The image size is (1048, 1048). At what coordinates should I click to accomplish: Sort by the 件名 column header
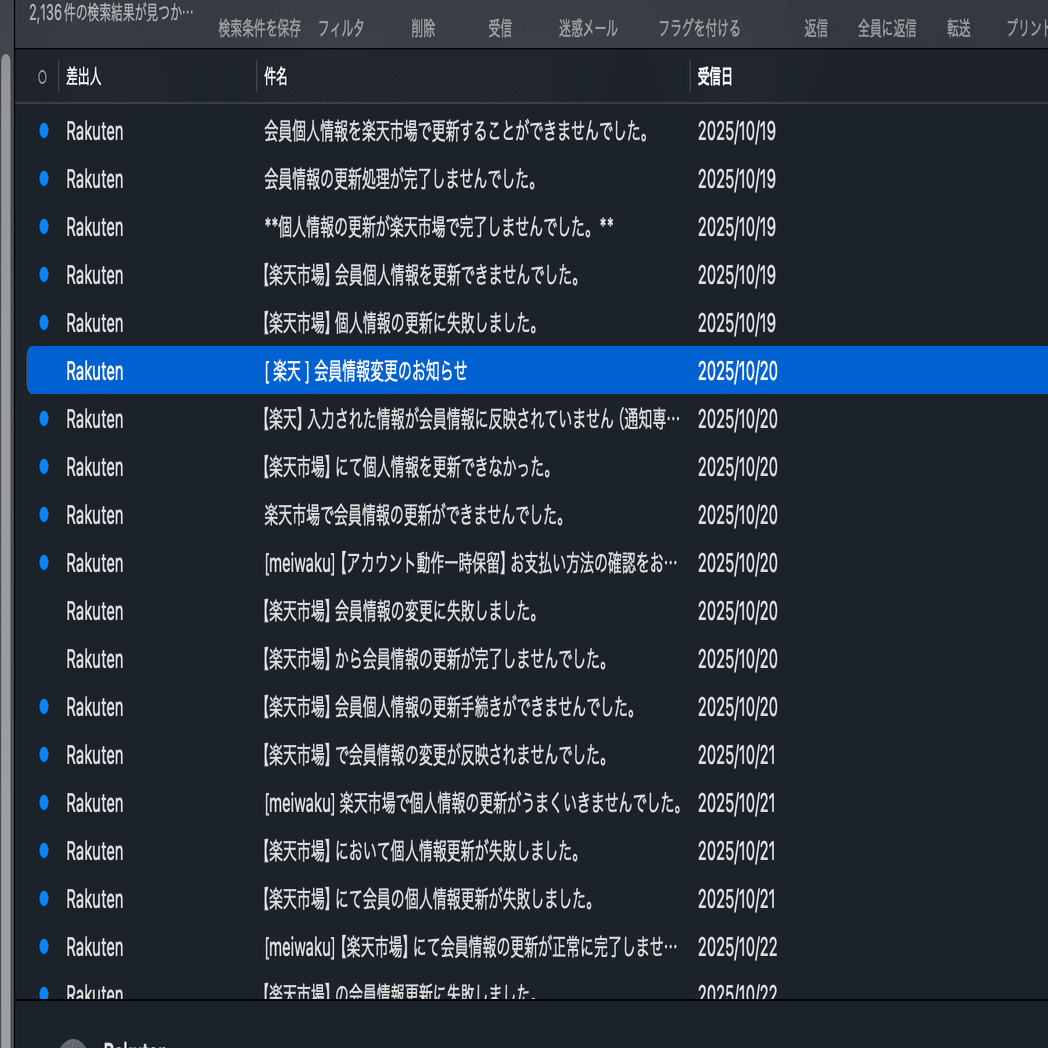(x=275, y=77)
